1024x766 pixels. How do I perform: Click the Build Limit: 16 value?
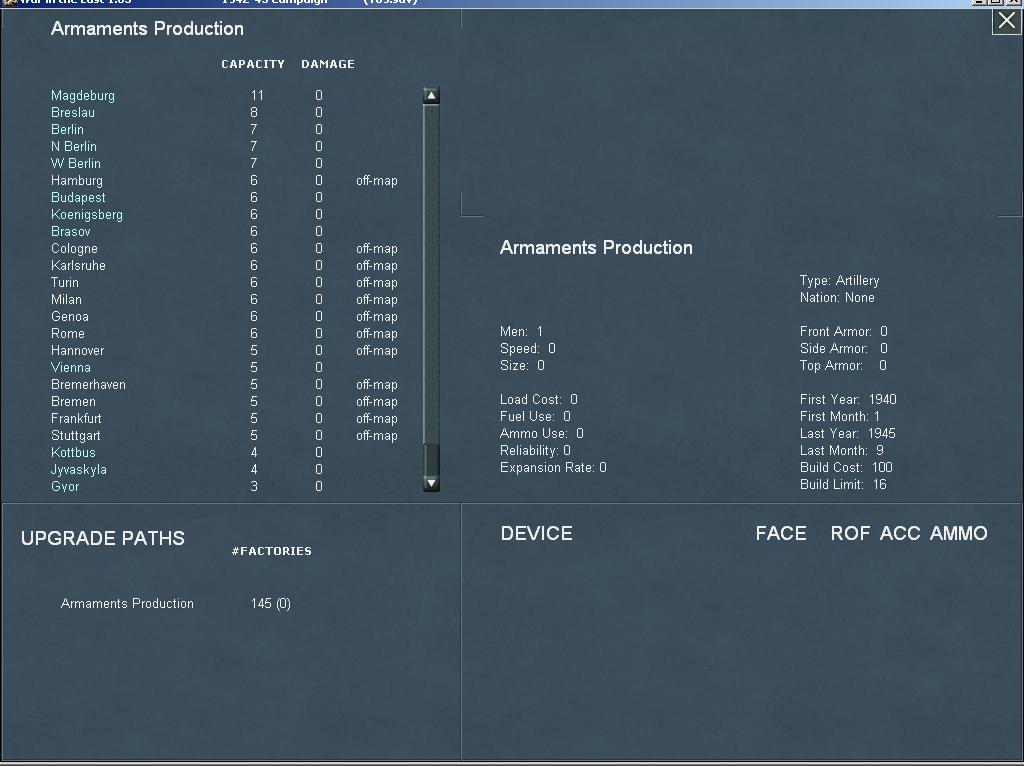[843, 484]
